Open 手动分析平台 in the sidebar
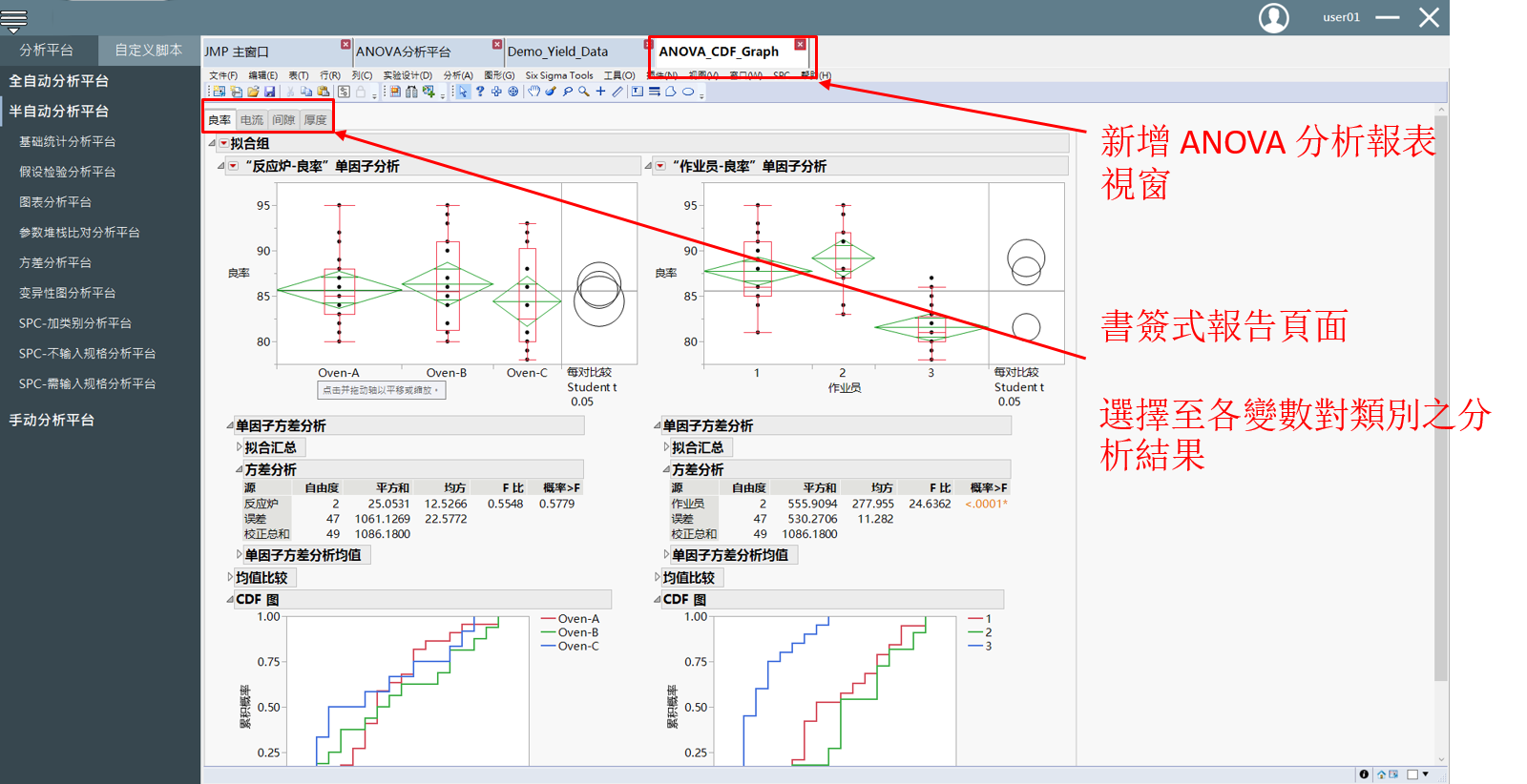Image resolution: width=1527 pixels, height=784 pixels. [52, 420]
